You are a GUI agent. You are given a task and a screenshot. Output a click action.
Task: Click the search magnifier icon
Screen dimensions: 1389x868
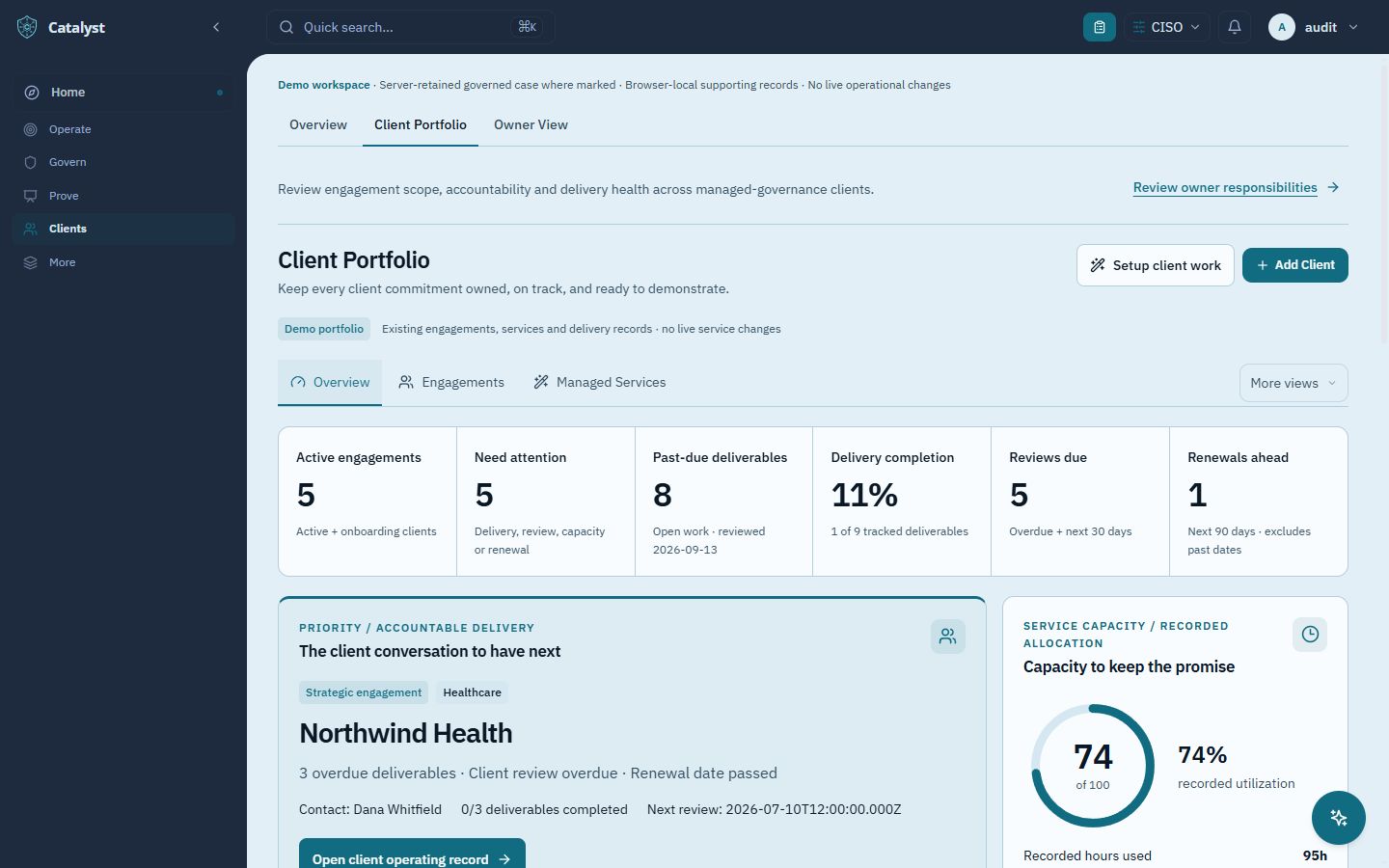(286, 27)
